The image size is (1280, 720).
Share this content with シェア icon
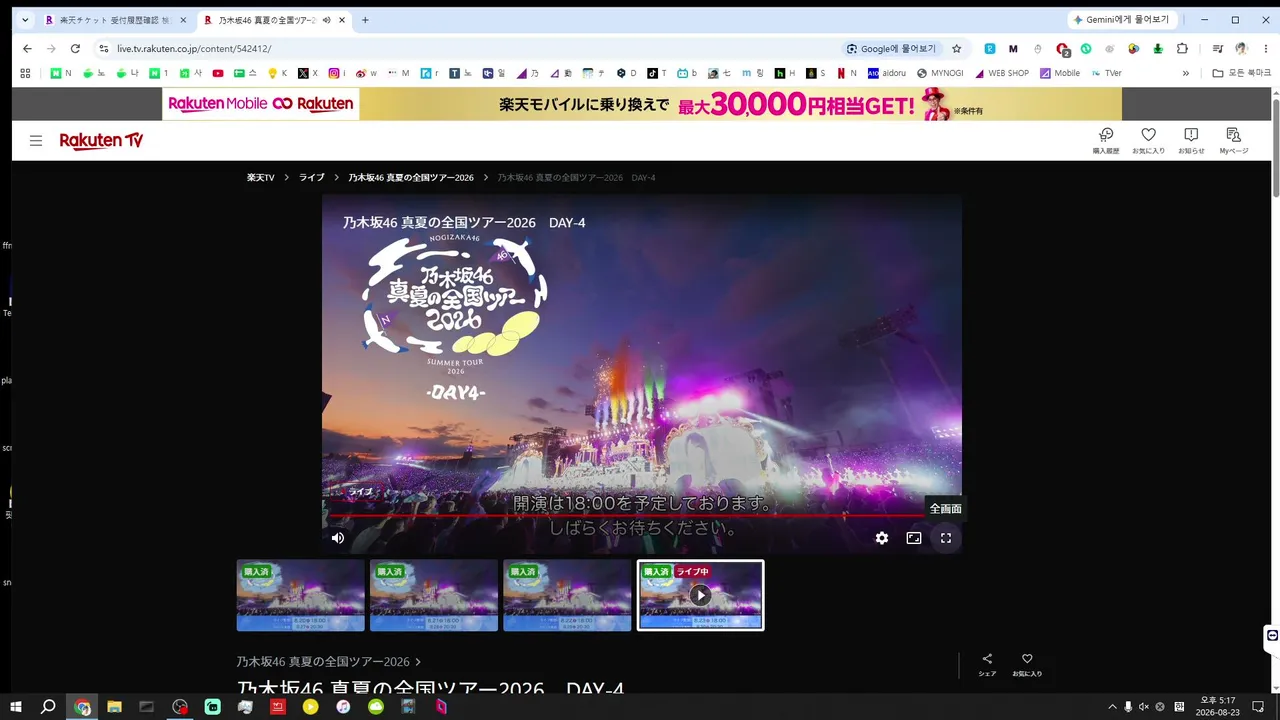click(987, 665)
